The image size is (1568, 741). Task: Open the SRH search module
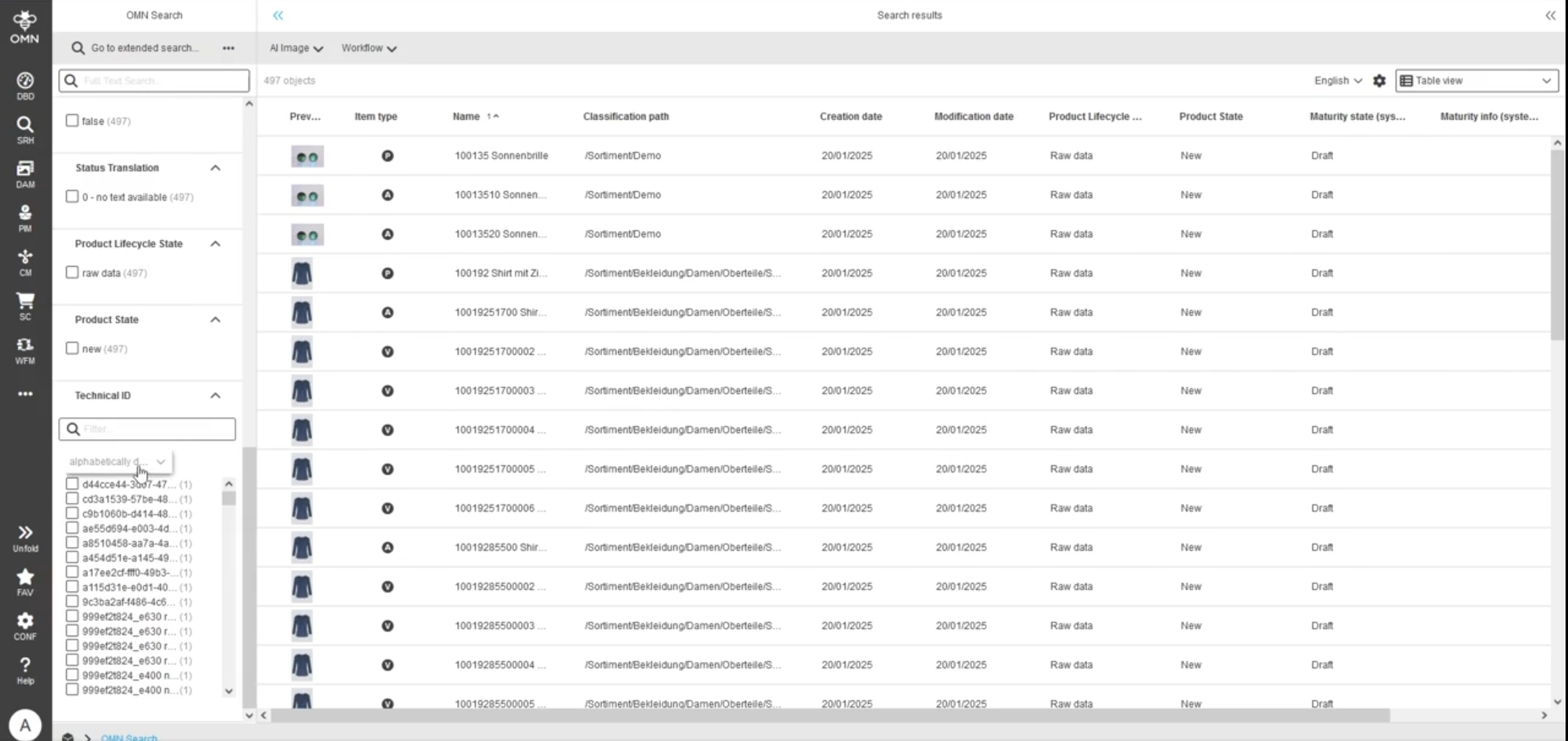tap(25, 129)
